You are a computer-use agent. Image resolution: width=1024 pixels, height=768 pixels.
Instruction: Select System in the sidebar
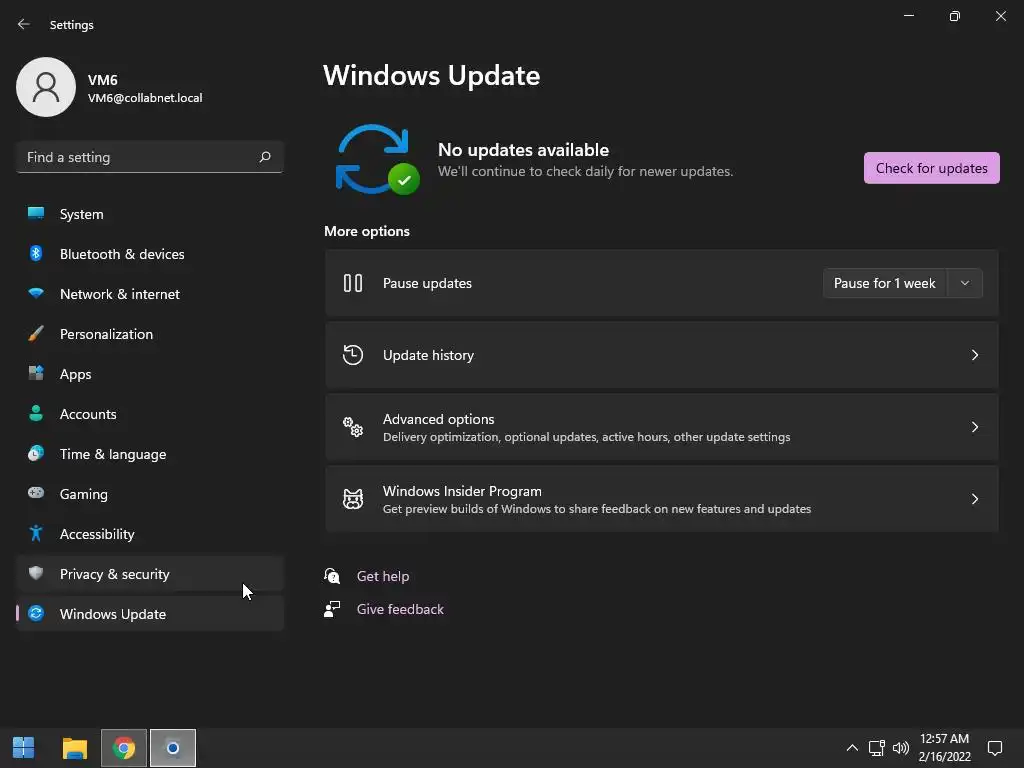[x=150, y=214]
